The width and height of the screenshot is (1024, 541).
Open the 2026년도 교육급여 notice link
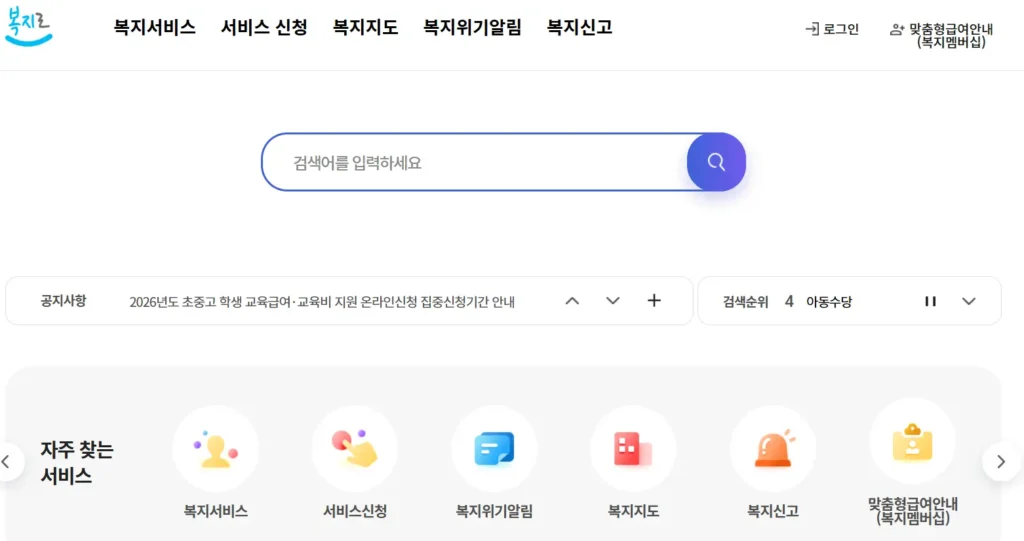322,302
